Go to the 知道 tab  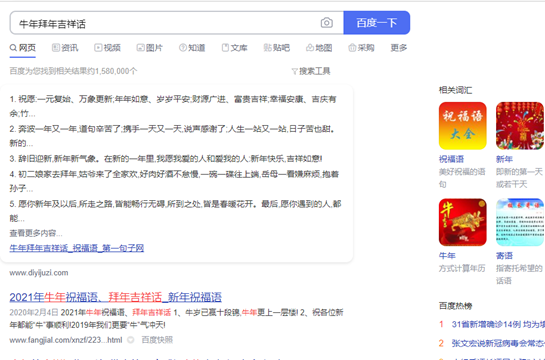192,48
